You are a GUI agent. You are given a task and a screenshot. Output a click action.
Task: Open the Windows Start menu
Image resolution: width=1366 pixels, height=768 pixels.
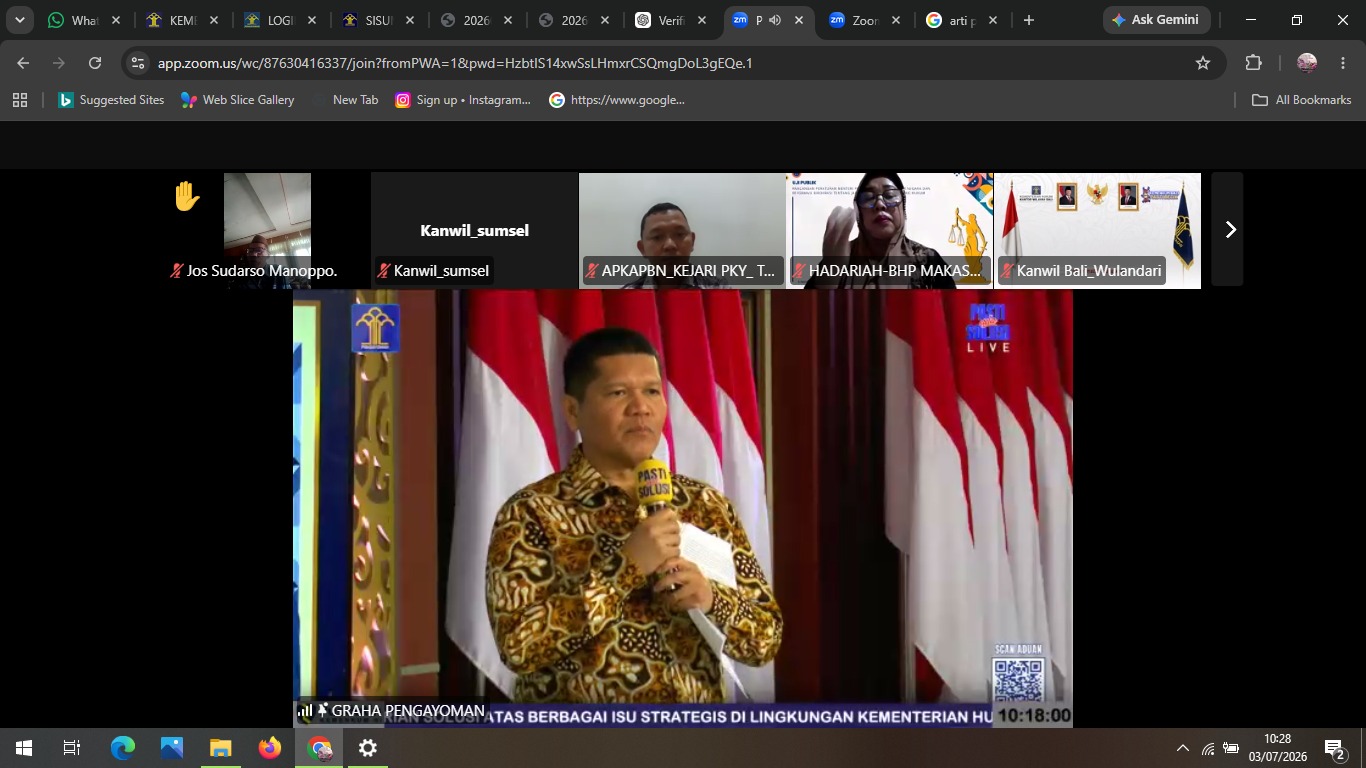point(23,748)
